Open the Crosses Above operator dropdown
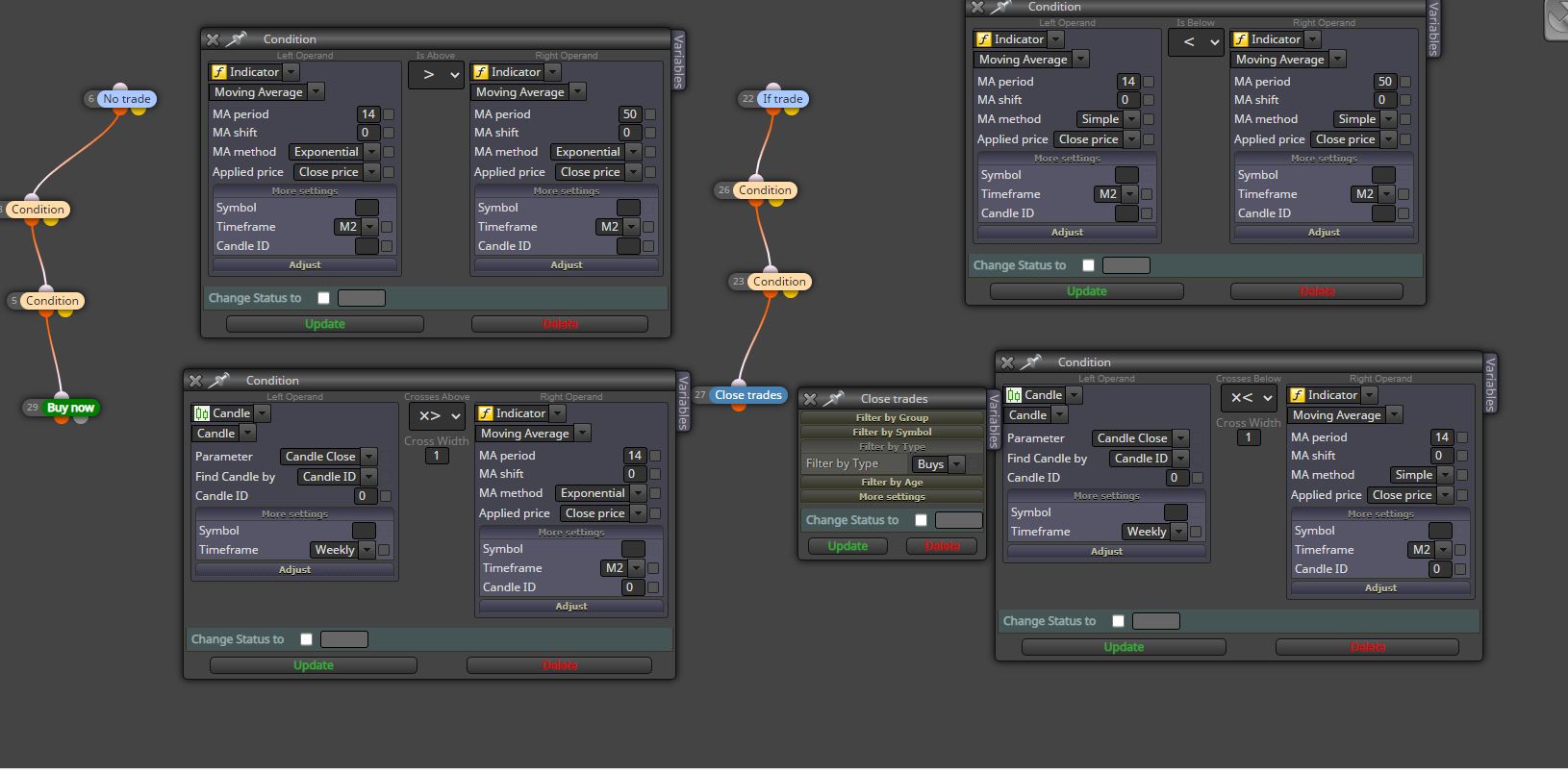Screen dimensions: 1568x772 [438, 415]
